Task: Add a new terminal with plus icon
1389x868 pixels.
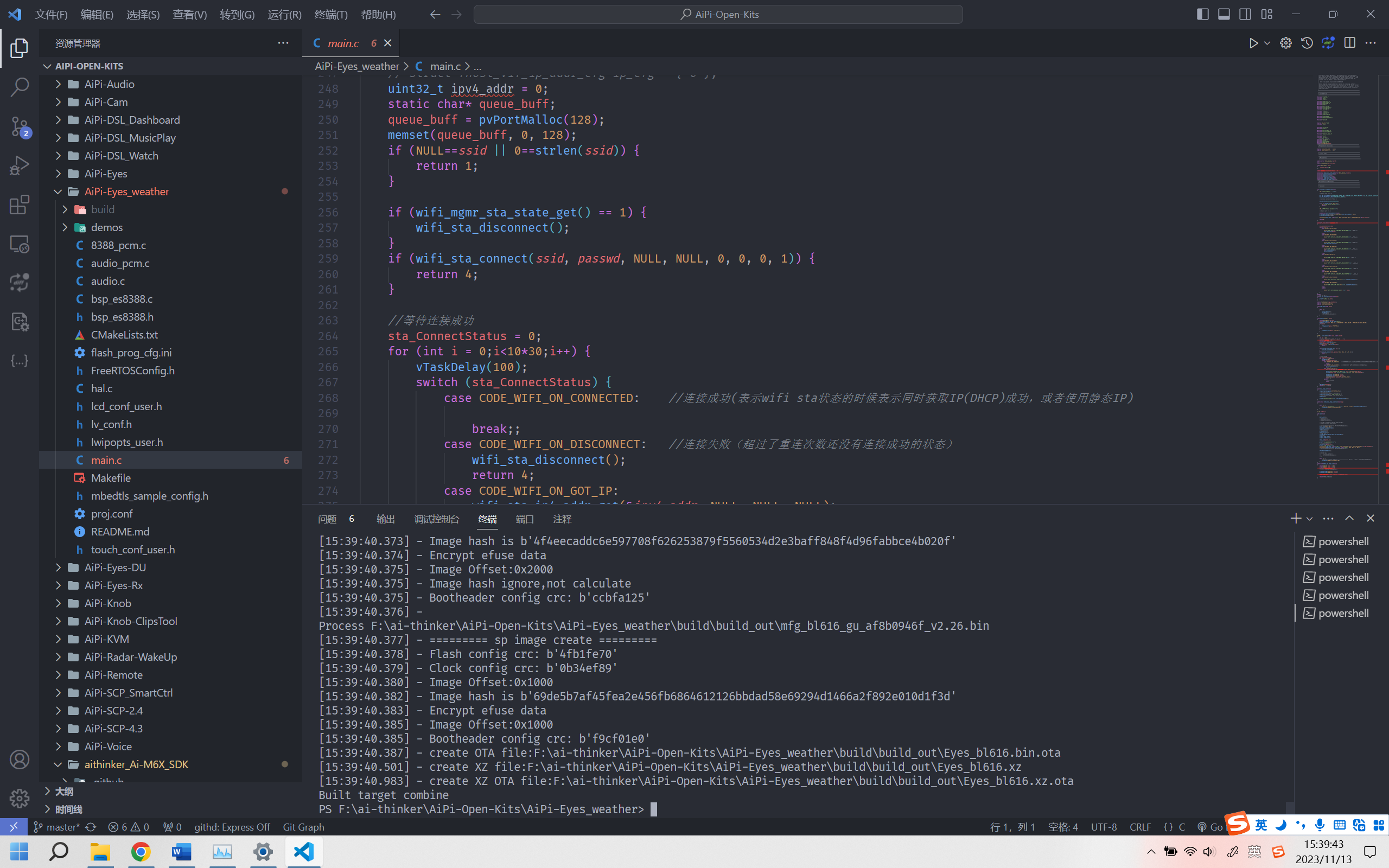Action: point(1296,519)
